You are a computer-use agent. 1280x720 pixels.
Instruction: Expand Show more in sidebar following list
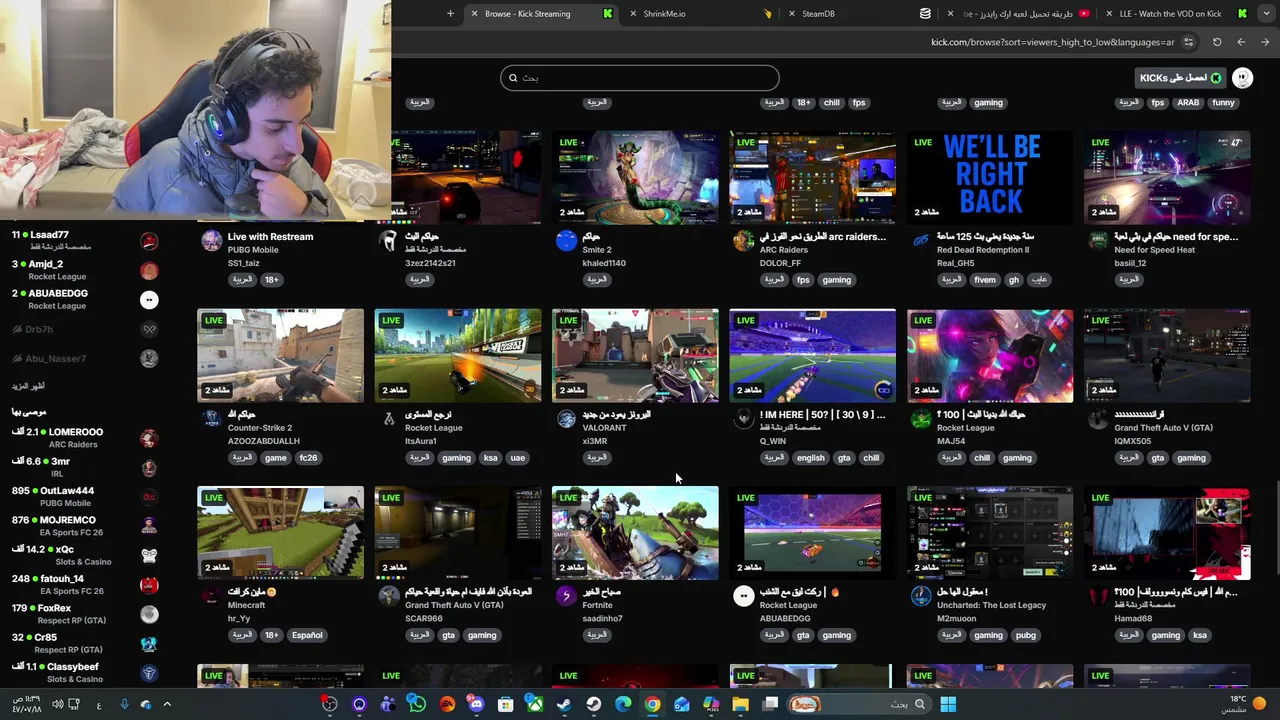tap(28, 386)
